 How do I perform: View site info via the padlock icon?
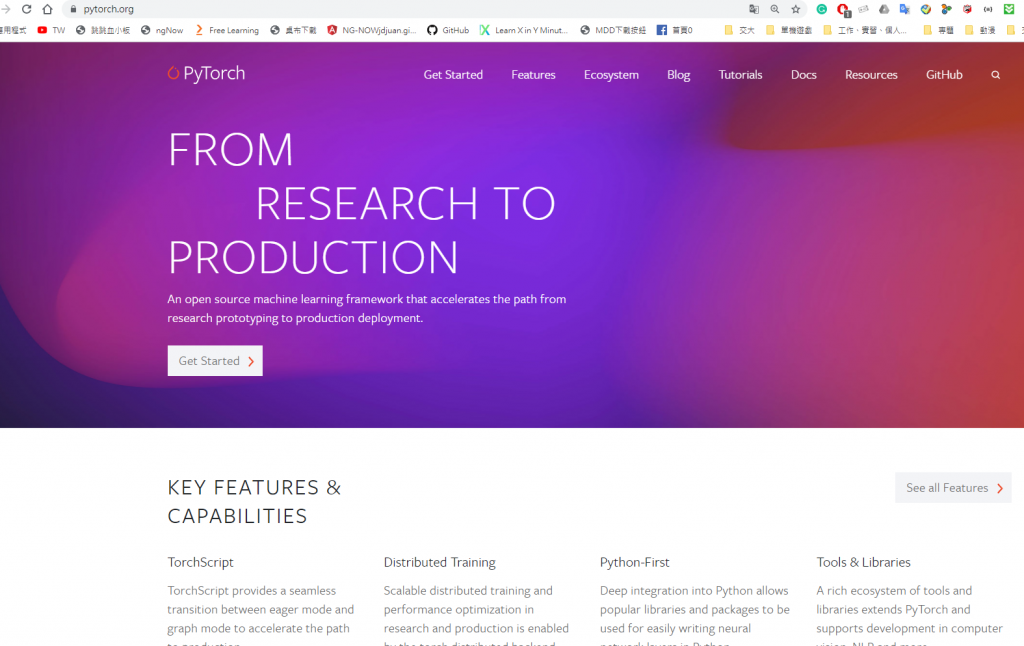tap(73, 9)
